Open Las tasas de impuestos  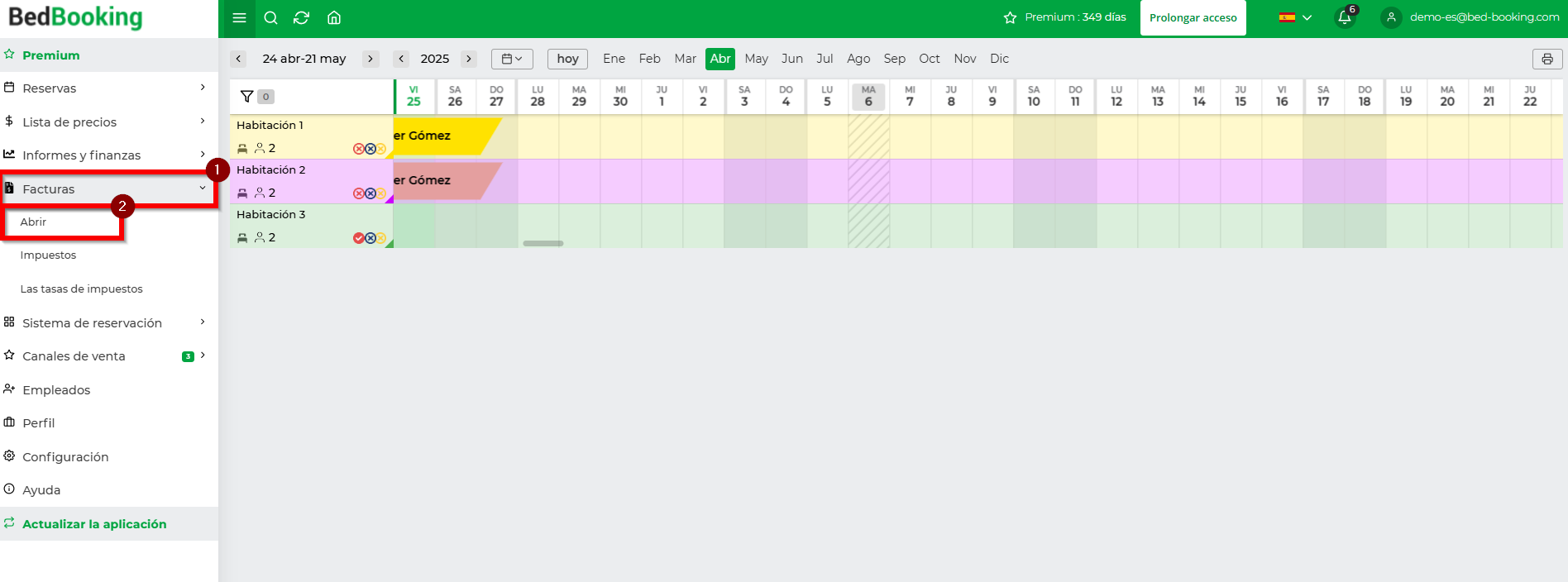(x=81, y=289)
